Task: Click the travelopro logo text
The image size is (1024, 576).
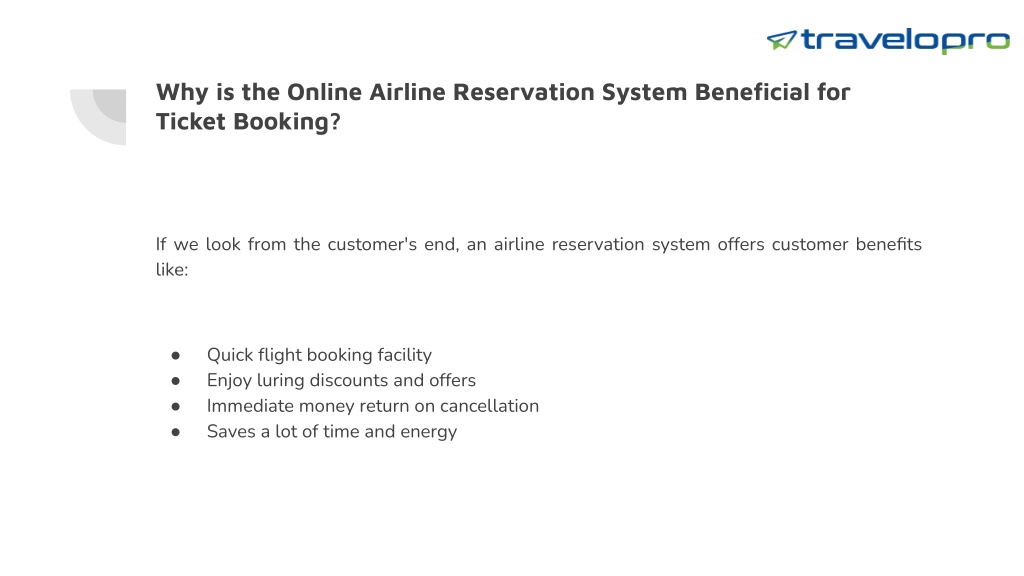Action: tap(905, 40)
